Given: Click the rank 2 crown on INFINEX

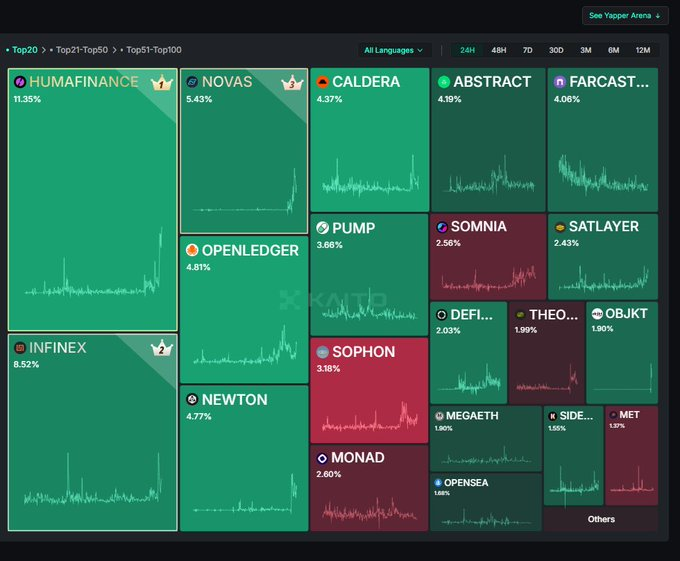Looking at the screenshot, I should (x=162, y=349).
